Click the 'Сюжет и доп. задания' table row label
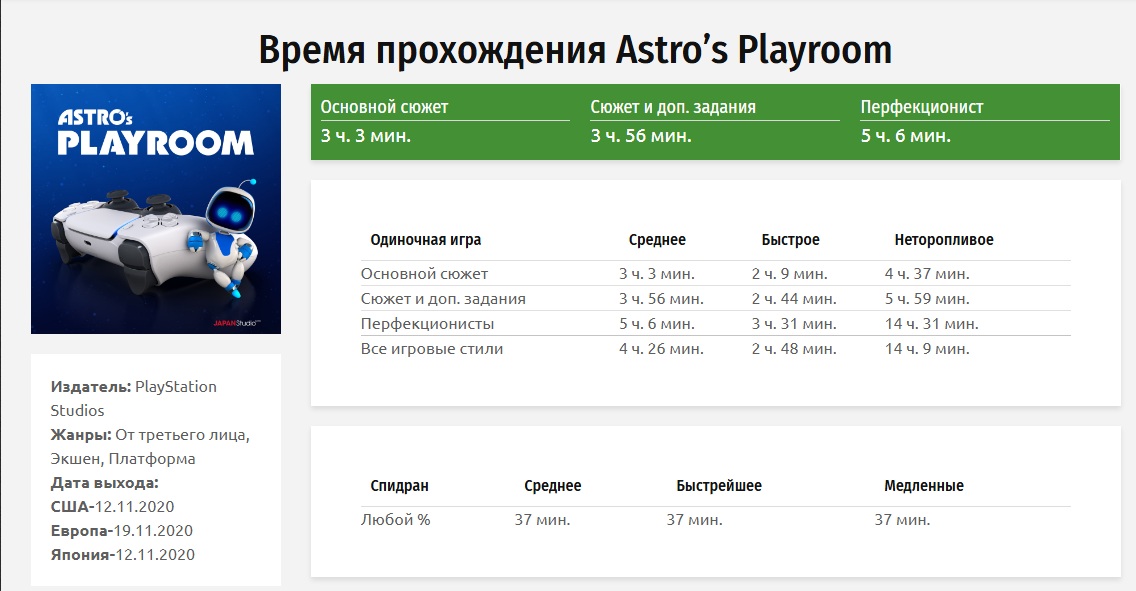The width and height of the screenshot is (1136, 591). pos(443,298)
